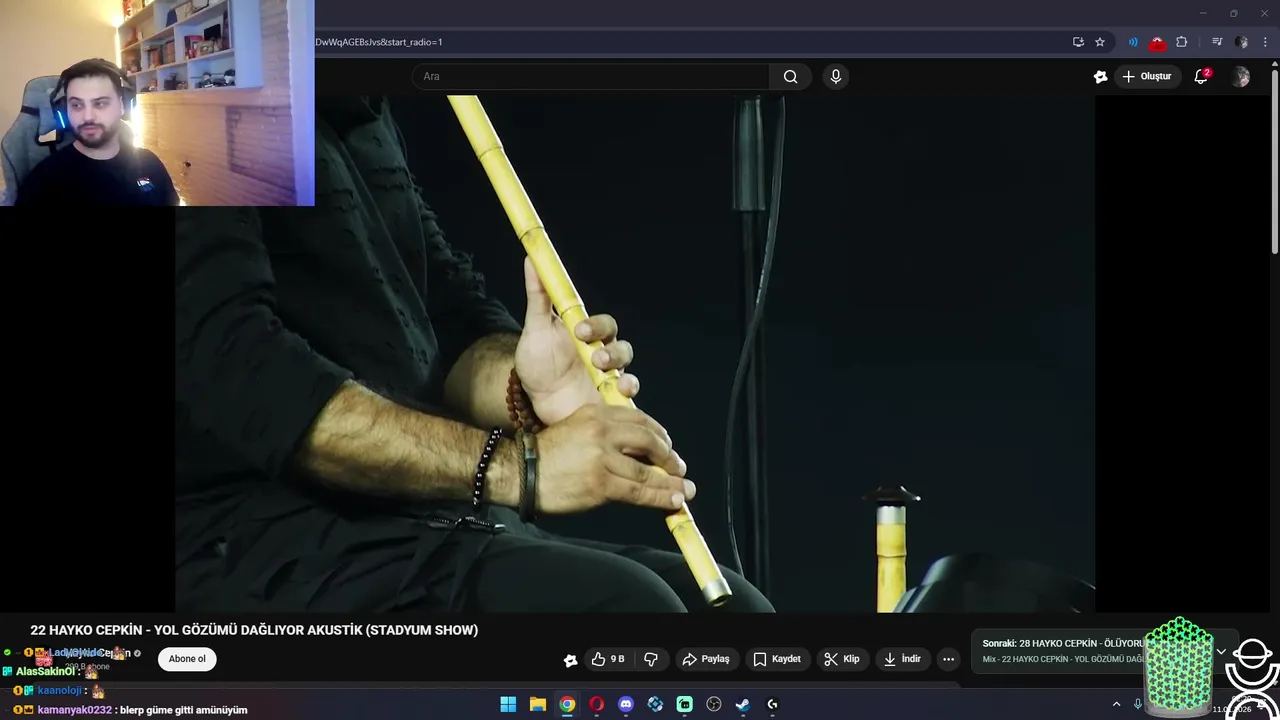The width and height of the screenshot is (1280, 720).
Task: Click the system tray microphone icon
Action: (x=1138, y=704)
